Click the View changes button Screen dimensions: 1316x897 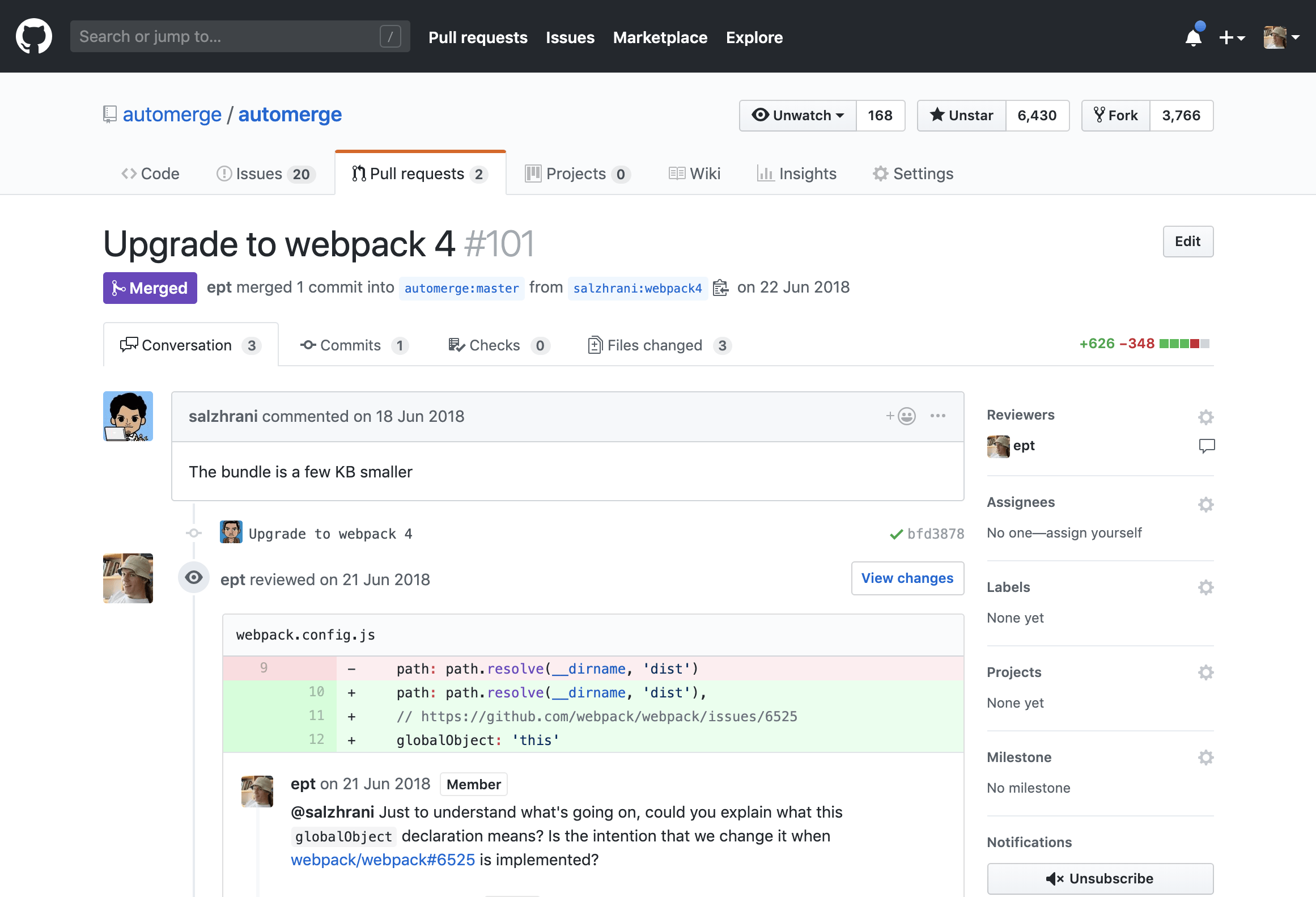click(907, 578)
